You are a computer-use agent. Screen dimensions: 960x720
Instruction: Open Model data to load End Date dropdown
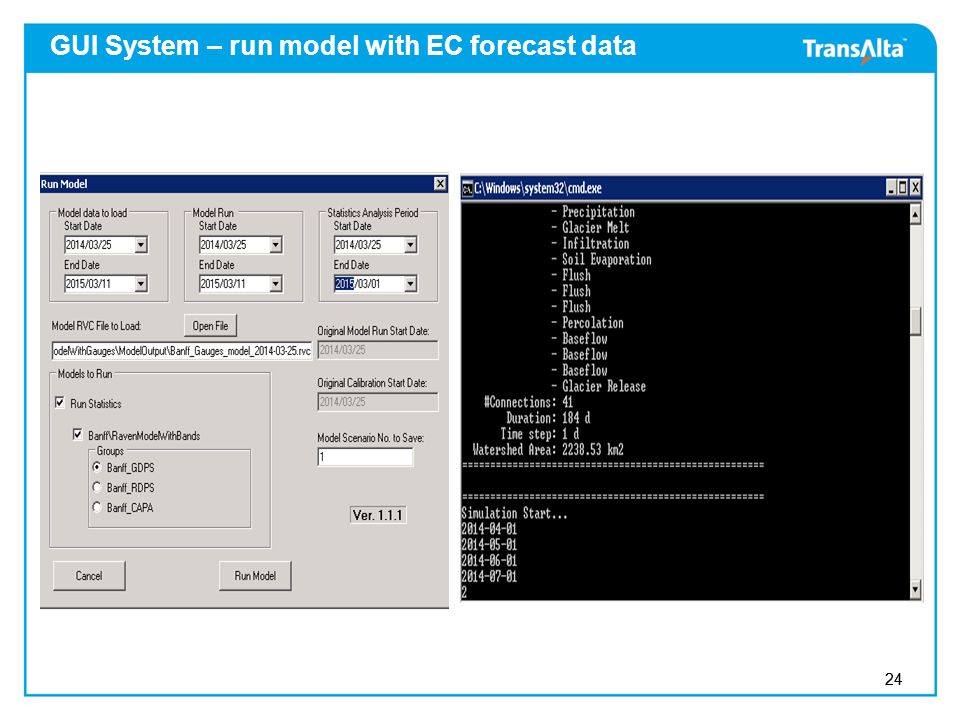(x=141, y=283)
